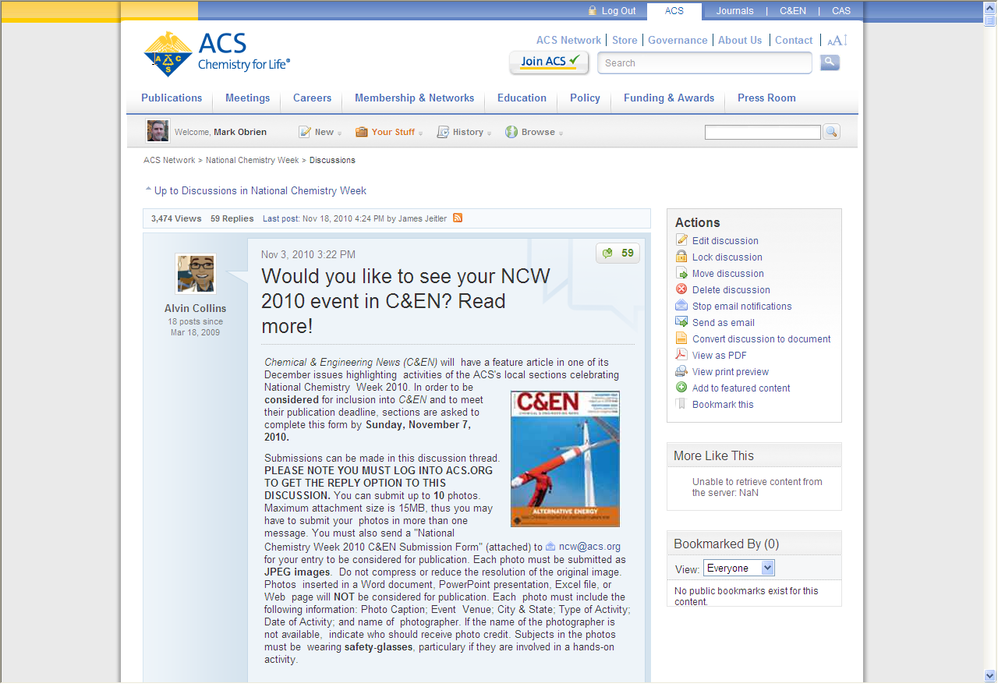998x684 pixels.
Task: Open the New dropdown menu
Action: 320,132
